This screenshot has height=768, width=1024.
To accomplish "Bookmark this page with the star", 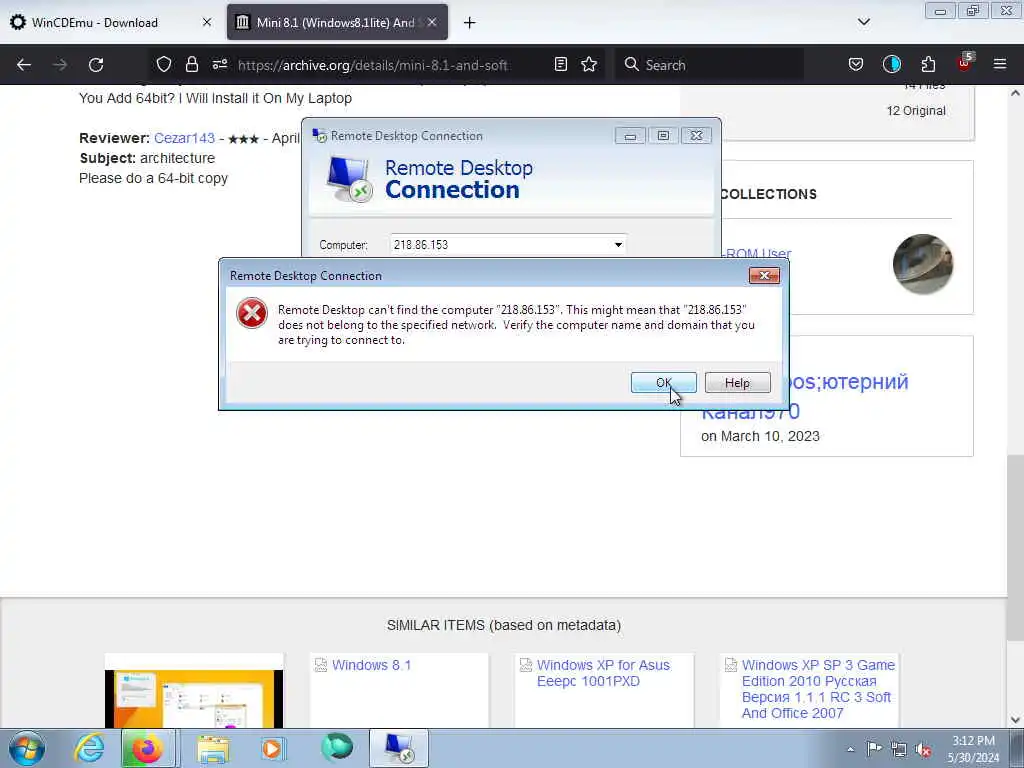I will pyautogui.click(x=589, y=64).
